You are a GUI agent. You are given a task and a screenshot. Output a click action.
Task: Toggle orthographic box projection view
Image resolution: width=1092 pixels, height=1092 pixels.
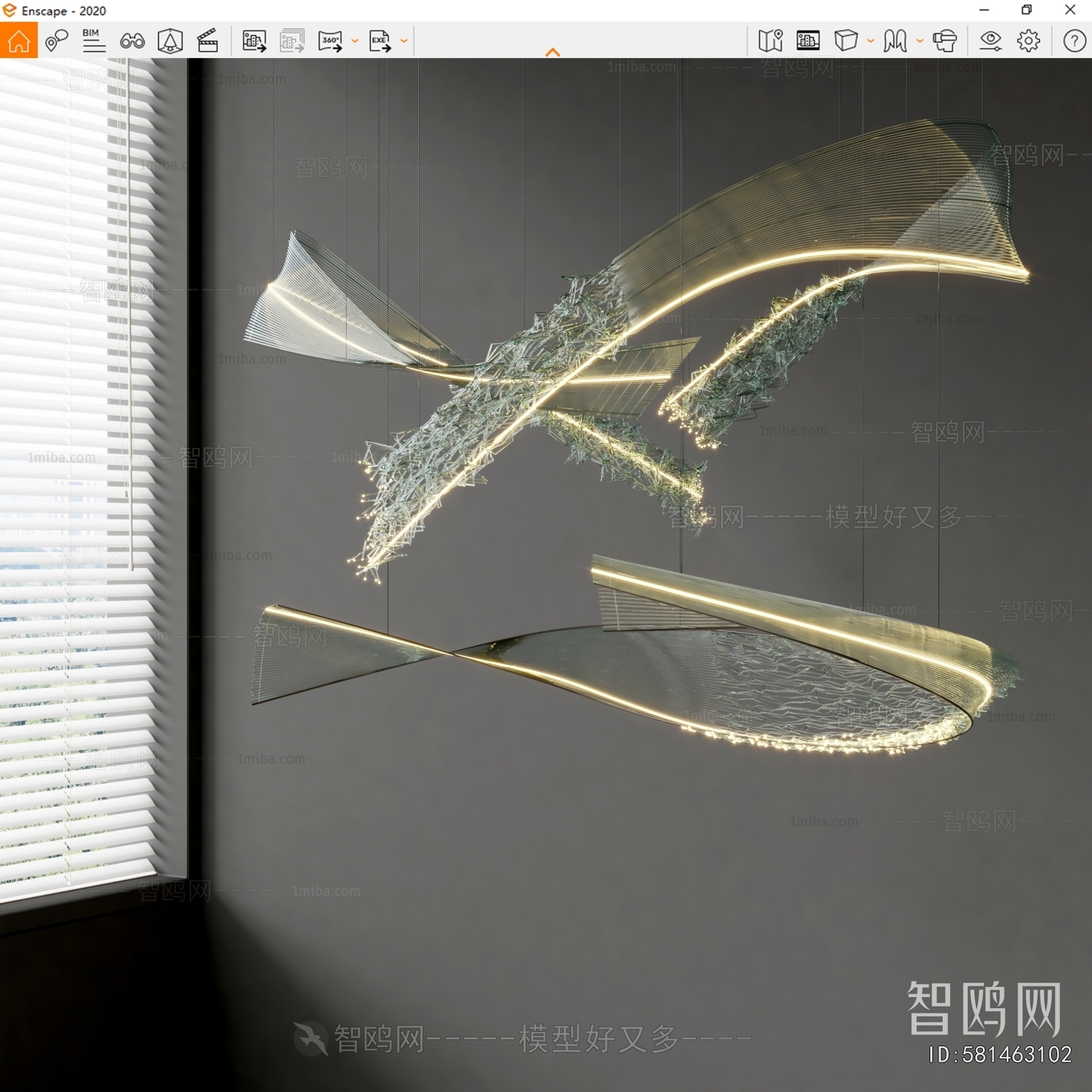(x=846, y=41)
